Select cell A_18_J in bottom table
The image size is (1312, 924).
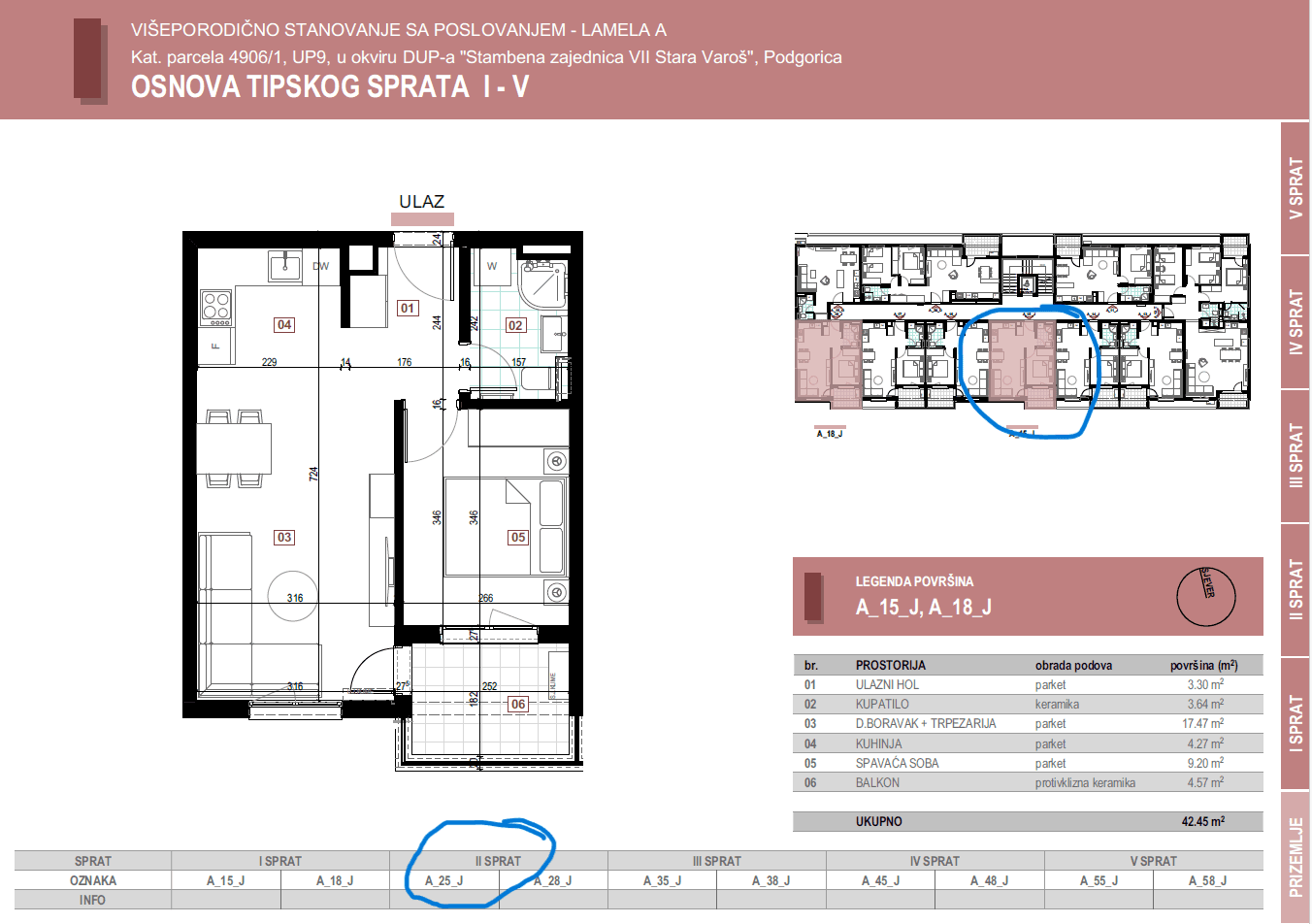click(x=335, y=880)
